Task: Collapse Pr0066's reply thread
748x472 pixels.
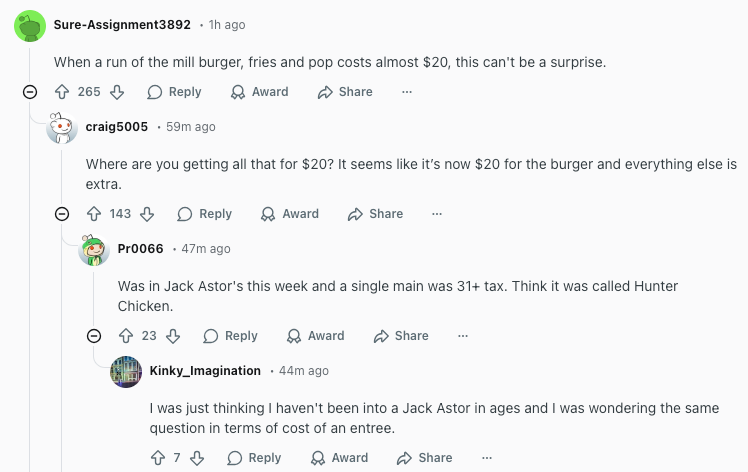Action: pos(94,336)
